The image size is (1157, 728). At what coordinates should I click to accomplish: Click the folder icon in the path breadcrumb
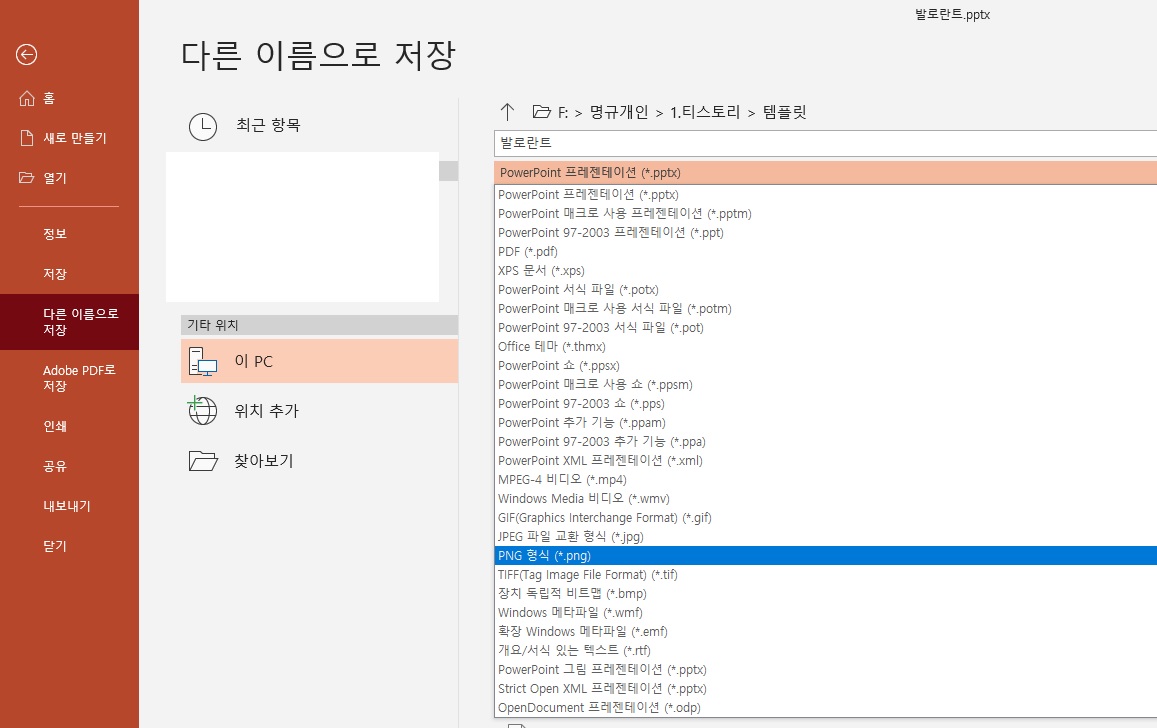[x=542, y=111]
